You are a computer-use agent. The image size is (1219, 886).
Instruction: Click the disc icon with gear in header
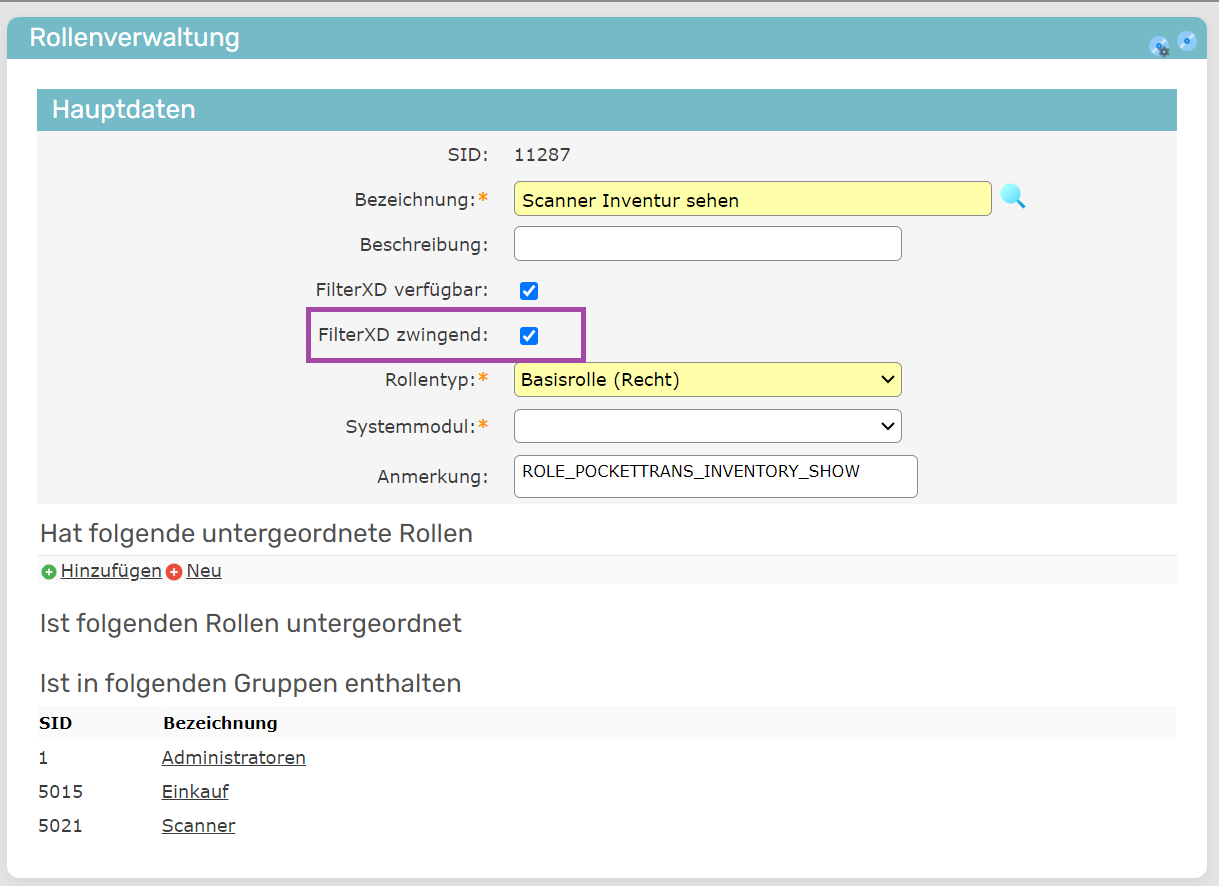pyautogui.click(x=1159, y=46)
